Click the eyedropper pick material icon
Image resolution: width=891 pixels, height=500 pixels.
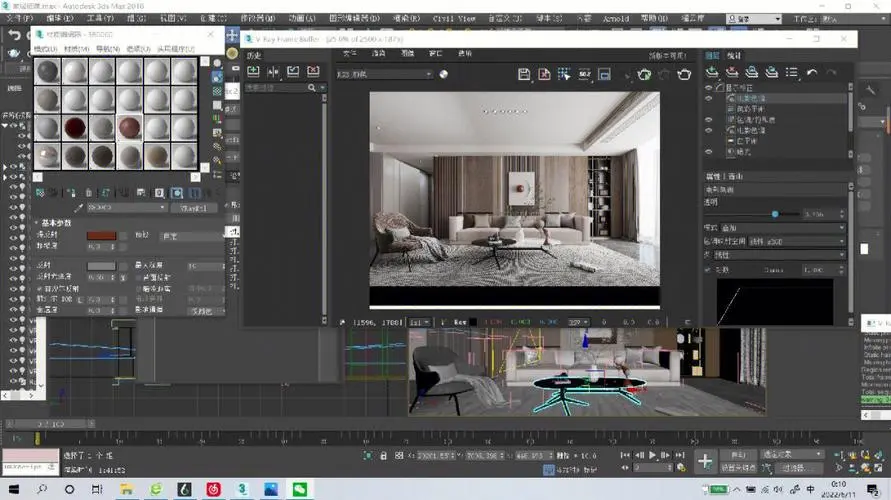point(79,208)
